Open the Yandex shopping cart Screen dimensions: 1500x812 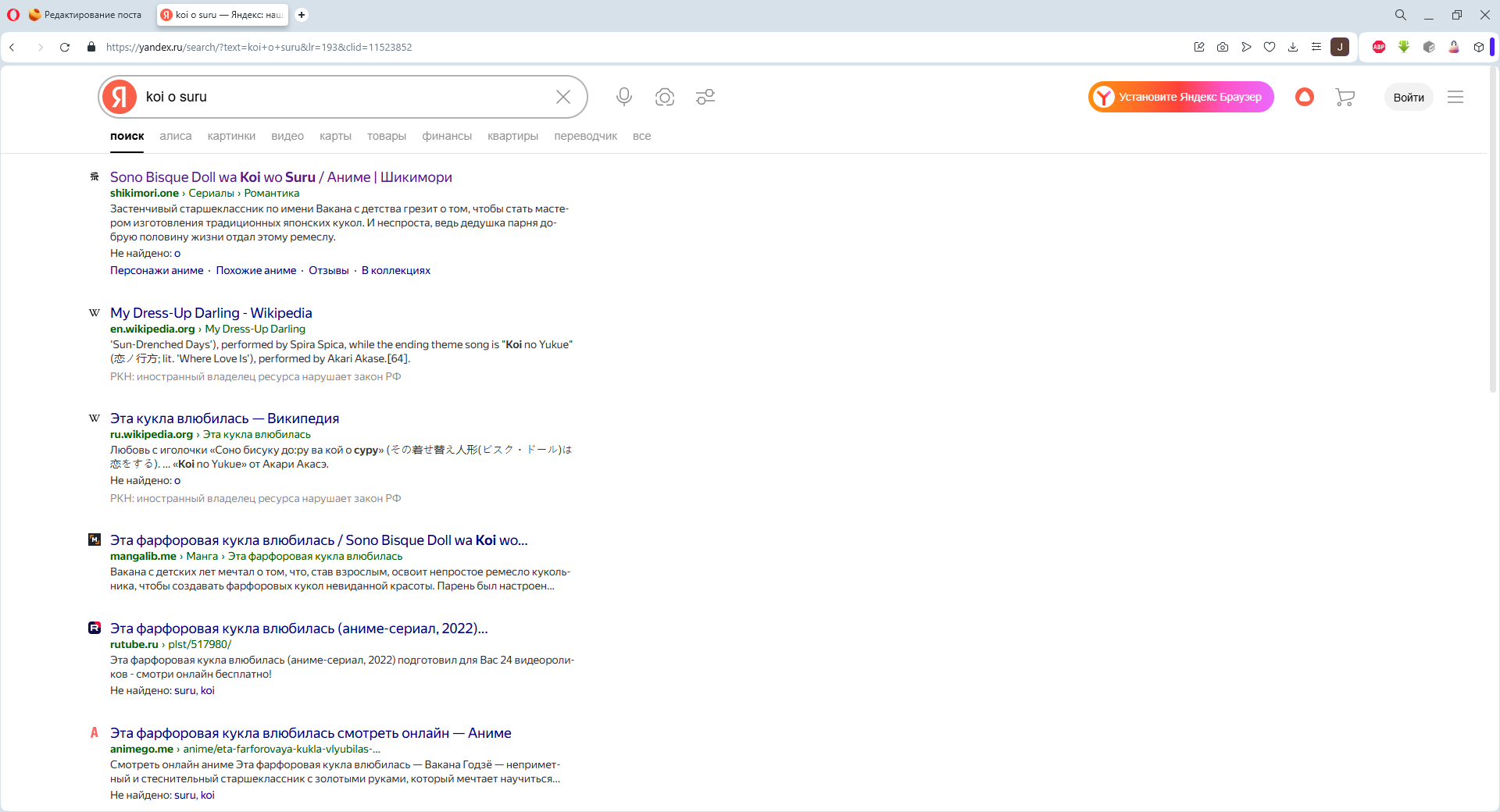click(x=1345, y=97)
